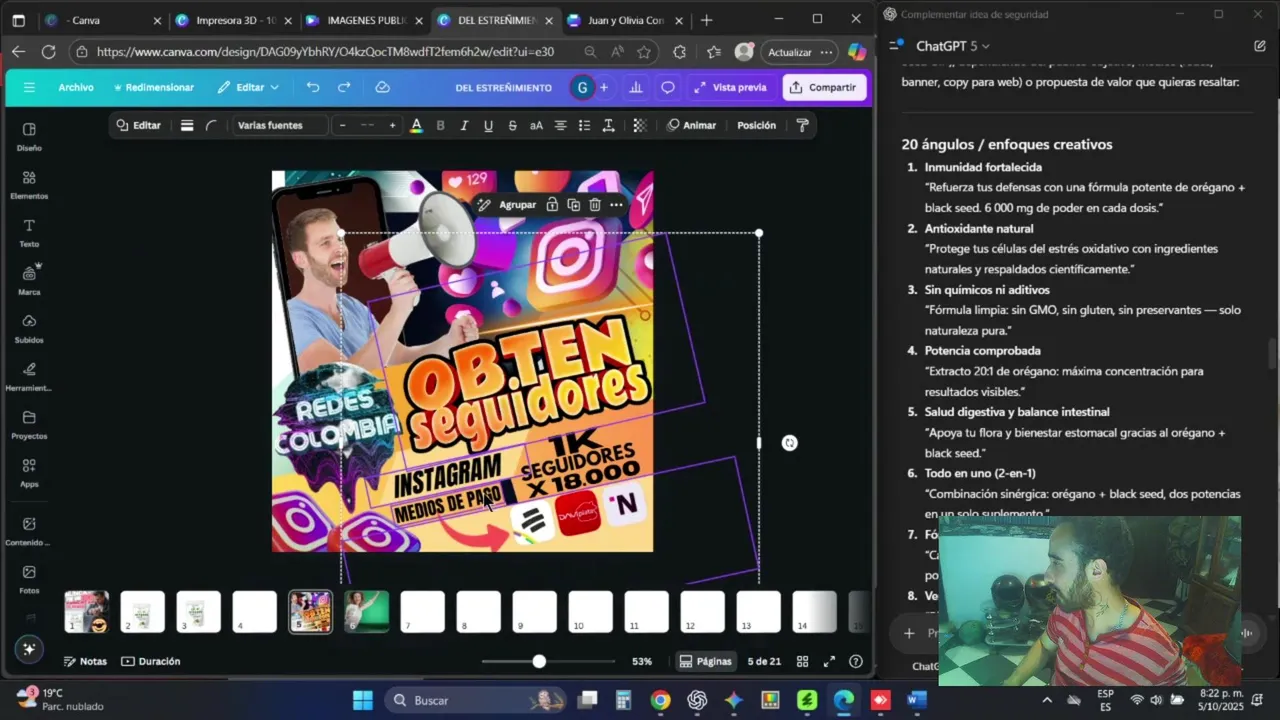
Task: Open the Elementos panel
Action: point(29,184)
